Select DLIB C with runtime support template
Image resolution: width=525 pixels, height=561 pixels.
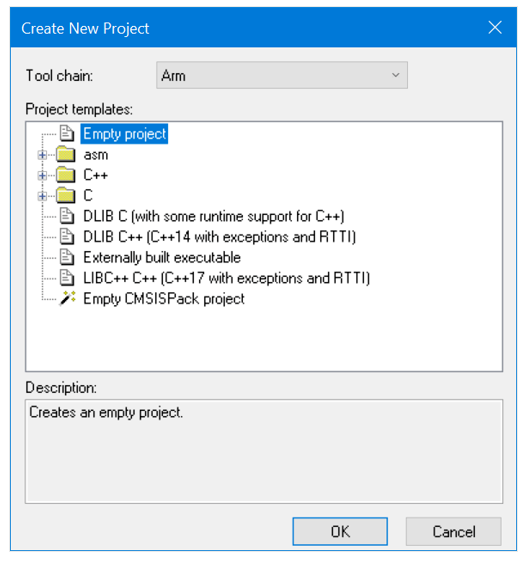click(214, 216)
